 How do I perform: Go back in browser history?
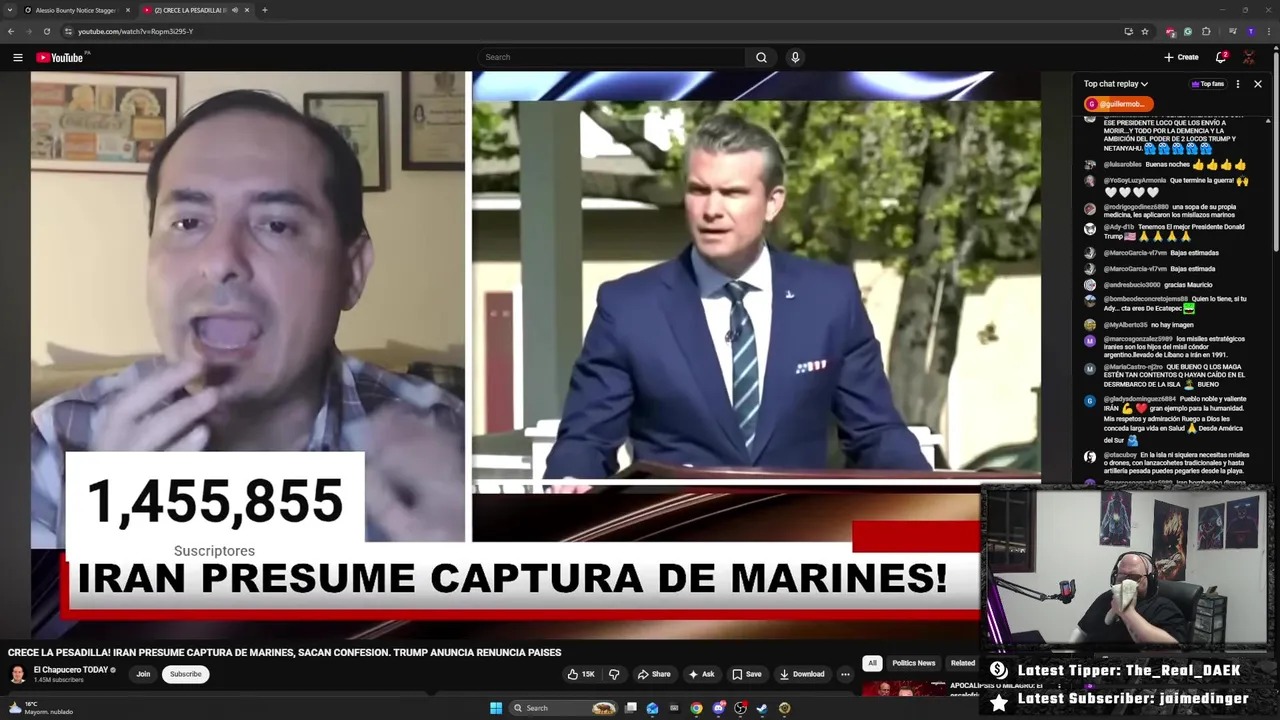coord(11,31)
